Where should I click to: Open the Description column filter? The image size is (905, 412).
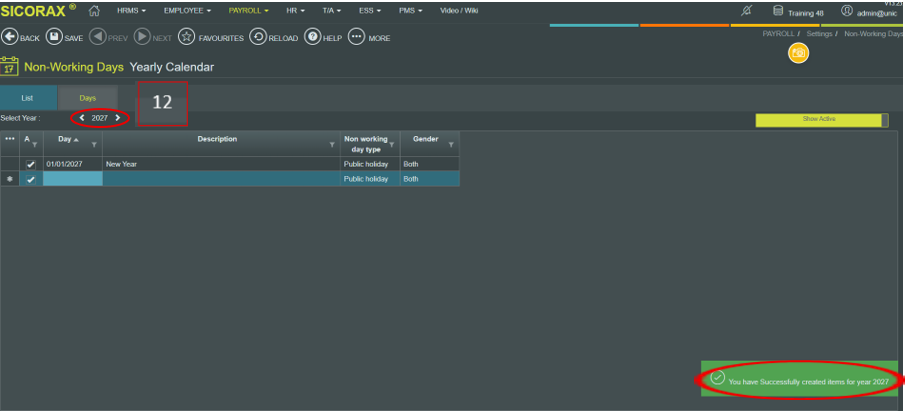tap(332, 145)
